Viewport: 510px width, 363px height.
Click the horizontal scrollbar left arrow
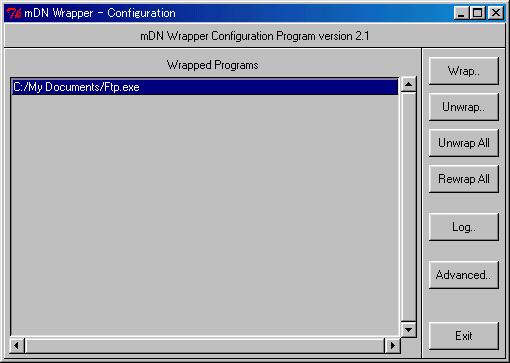point(17,345)
